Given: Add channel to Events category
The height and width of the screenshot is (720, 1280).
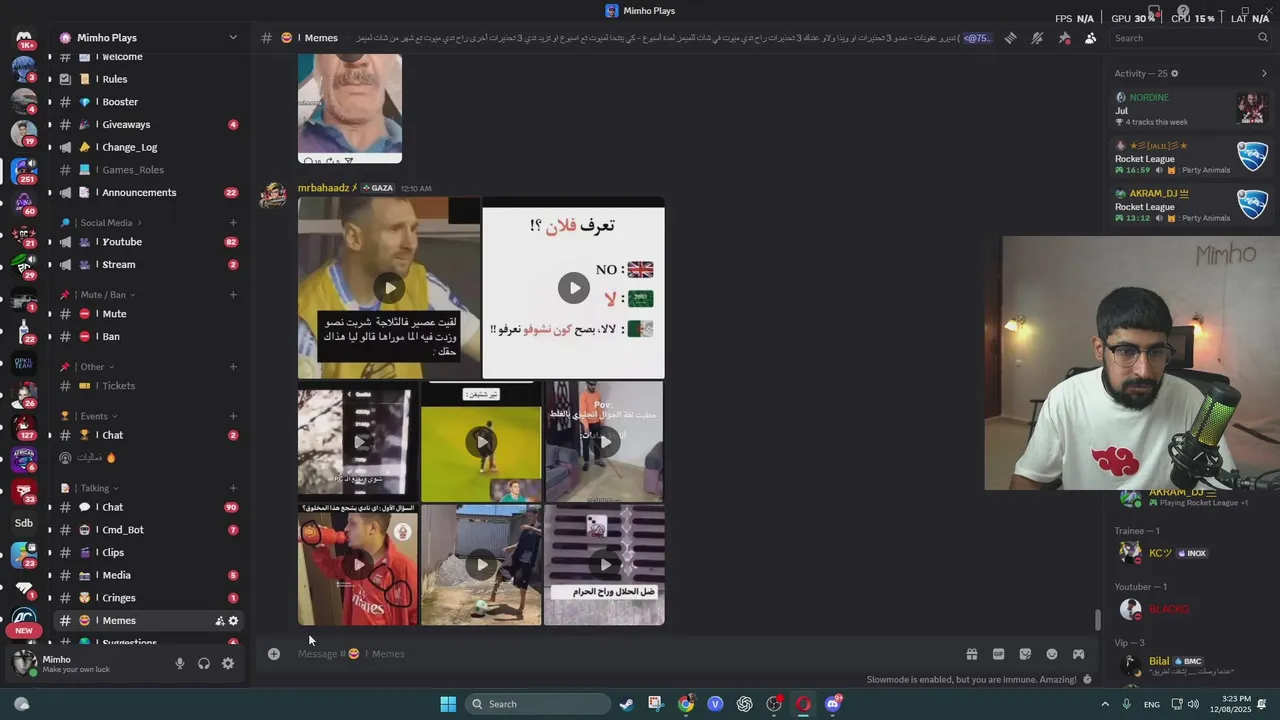Looking at the screenshot, I should pos(233,416).
